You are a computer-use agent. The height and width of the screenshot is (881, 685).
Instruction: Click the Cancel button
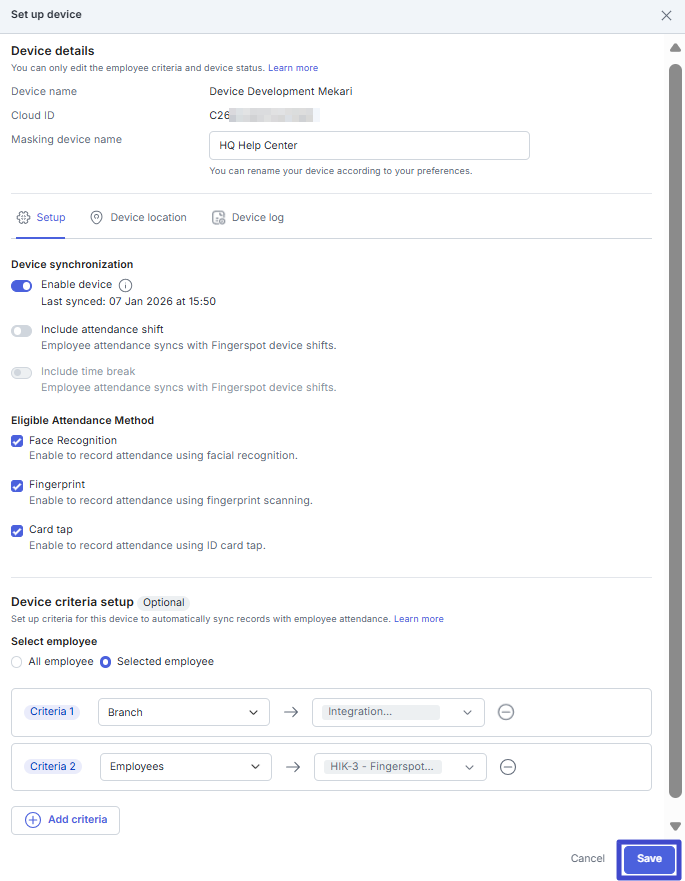click(588, 859)
